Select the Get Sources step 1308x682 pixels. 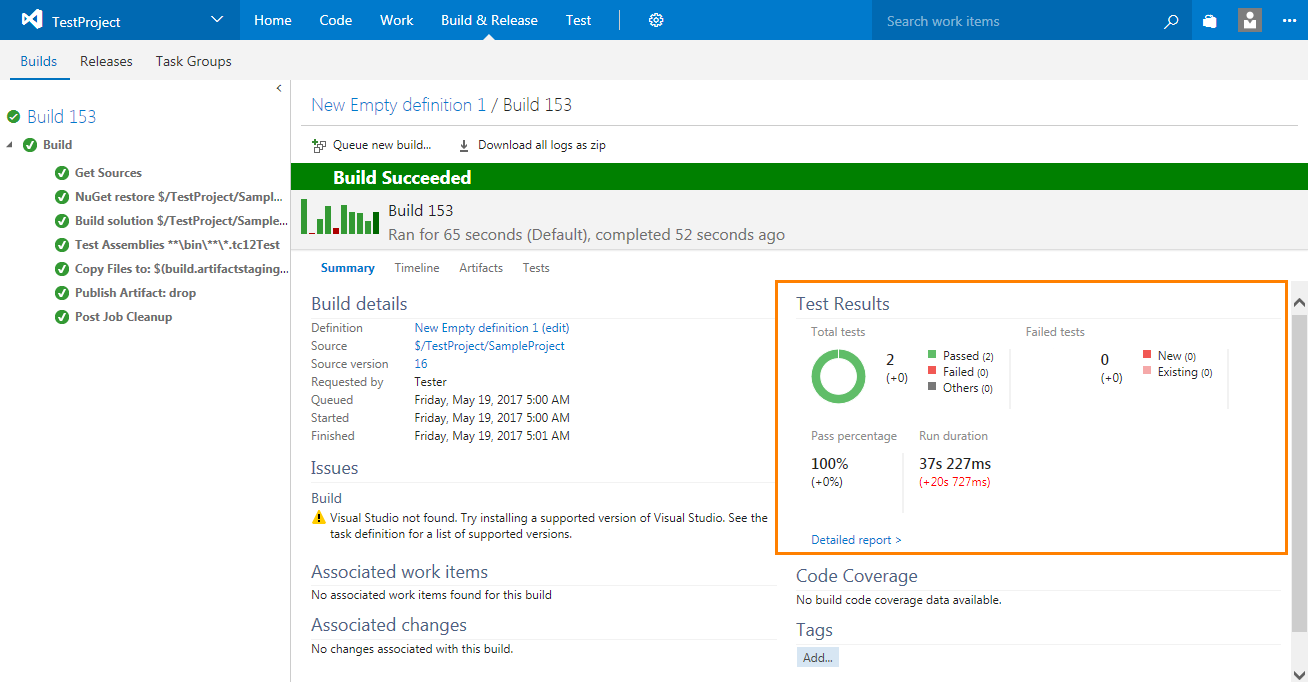tap(108, 173)
